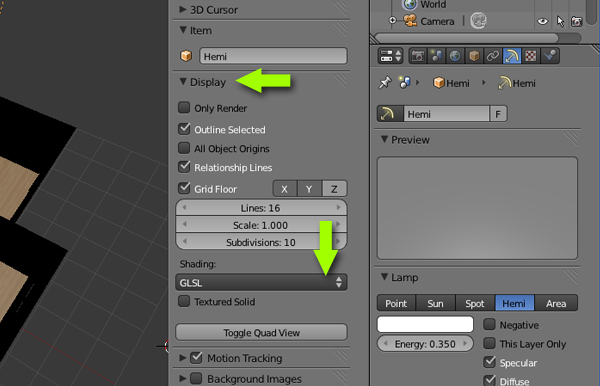Enable the Textured Solid checkbox
Viewport: 600px width, 386px height.
pos(184,301)
